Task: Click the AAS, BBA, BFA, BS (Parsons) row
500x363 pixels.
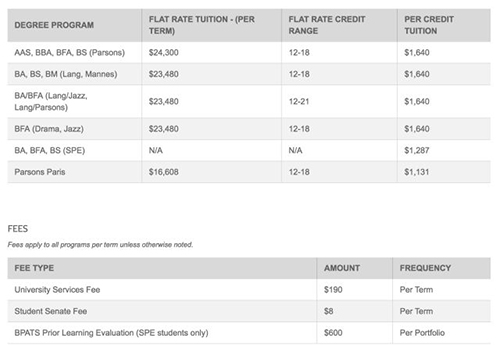Action: pos(249,53)
